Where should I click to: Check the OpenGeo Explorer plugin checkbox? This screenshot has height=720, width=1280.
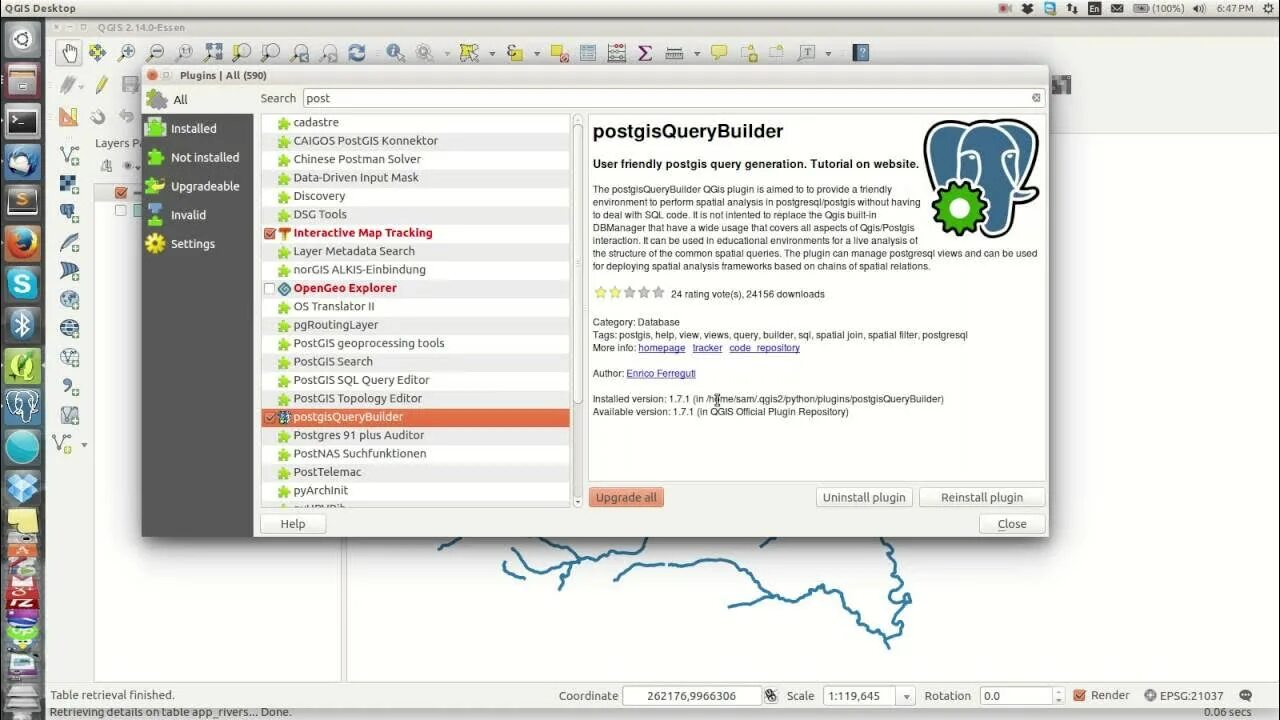269,288
